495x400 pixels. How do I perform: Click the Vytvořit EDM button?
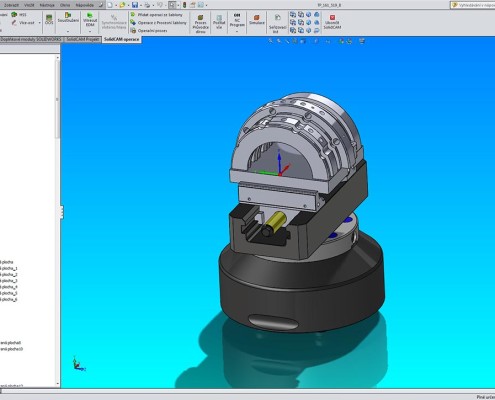pyautogui.click(x=90, y=19)
